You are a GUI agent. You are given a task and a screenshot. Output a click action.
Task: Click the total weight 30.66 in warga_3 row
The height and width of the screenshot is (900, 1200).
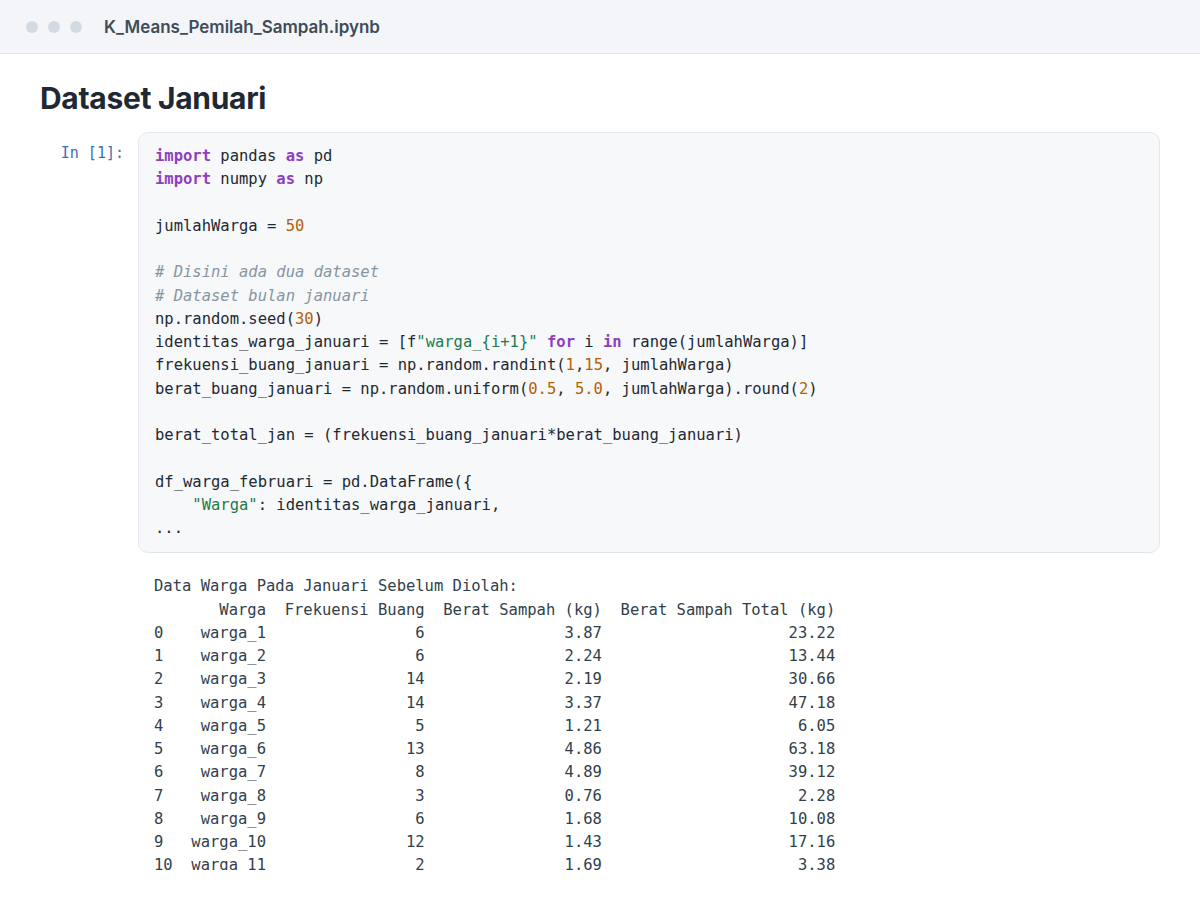tap(812, 679)
